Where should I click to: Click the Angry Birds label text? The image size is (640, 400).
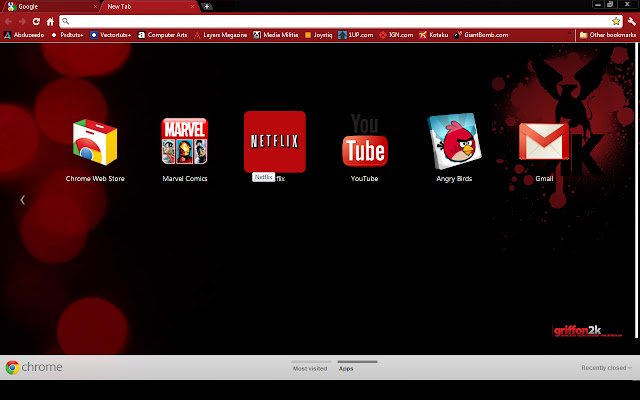(454, 178)
